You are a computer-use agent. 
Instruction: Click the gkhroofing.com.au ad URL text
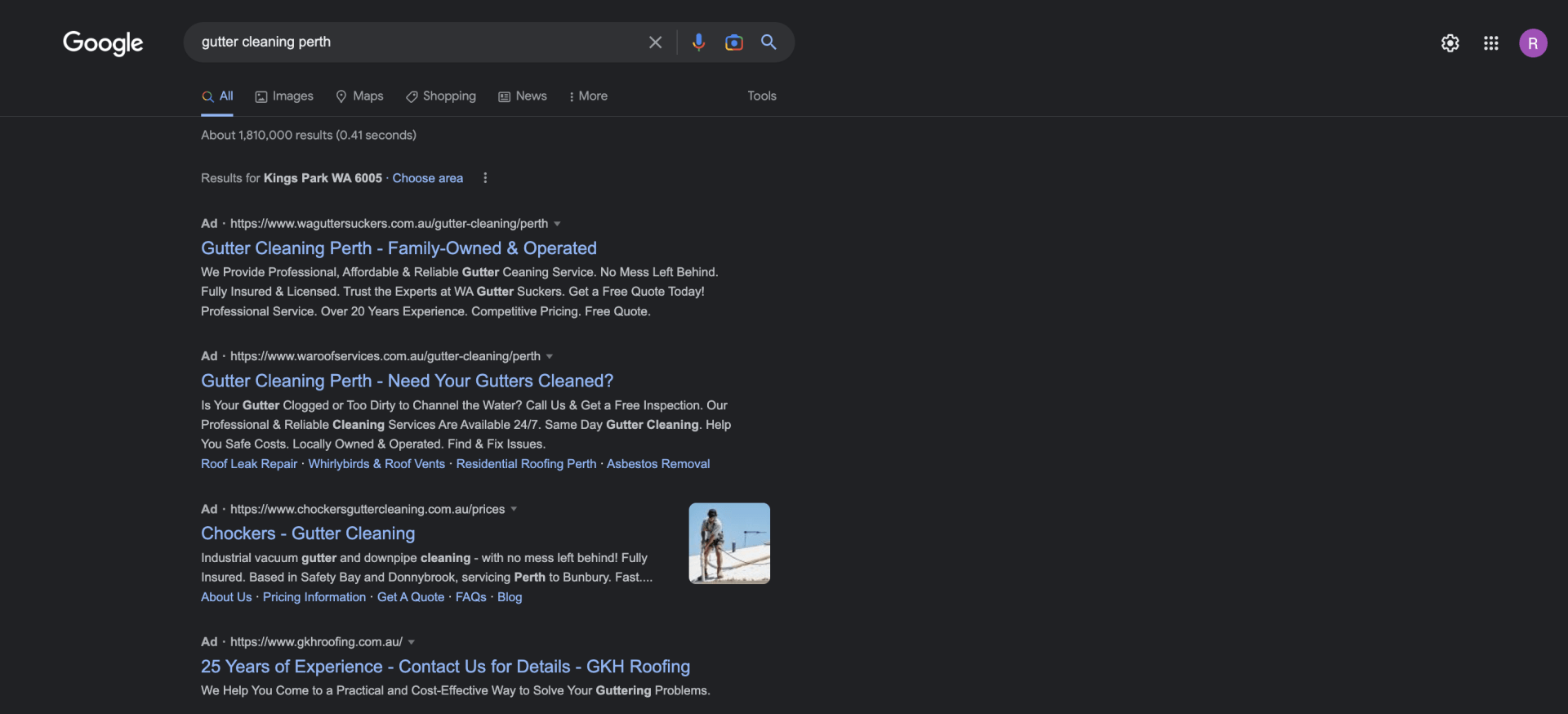click(x=316, y=642)
